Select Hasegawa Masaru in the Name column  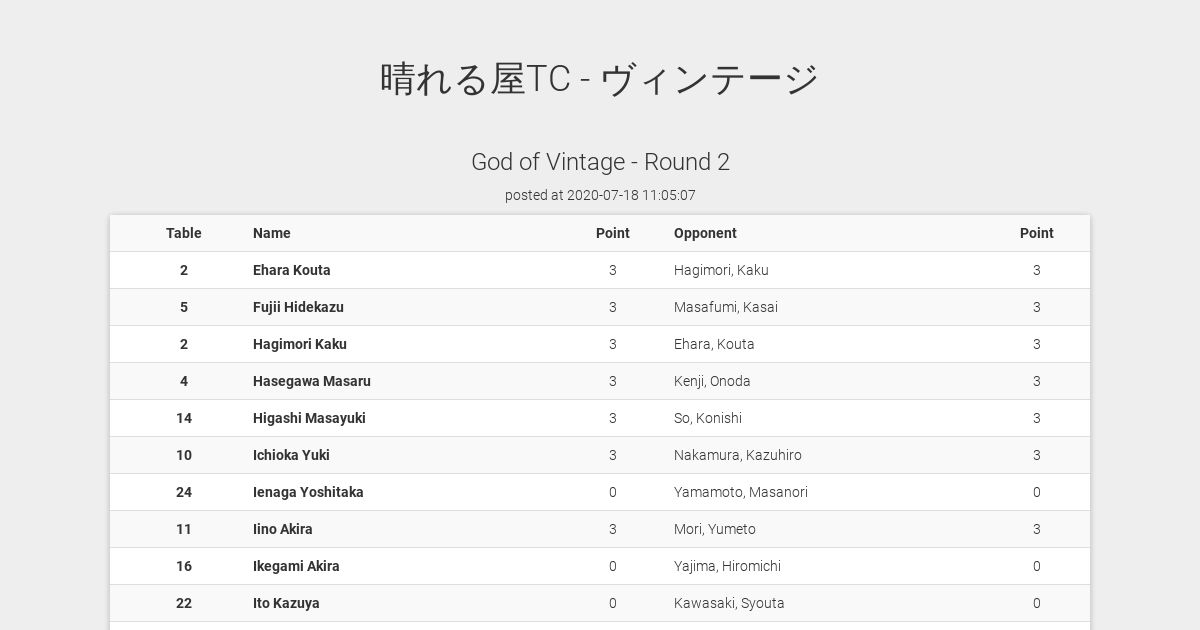[x=312, y=381]
